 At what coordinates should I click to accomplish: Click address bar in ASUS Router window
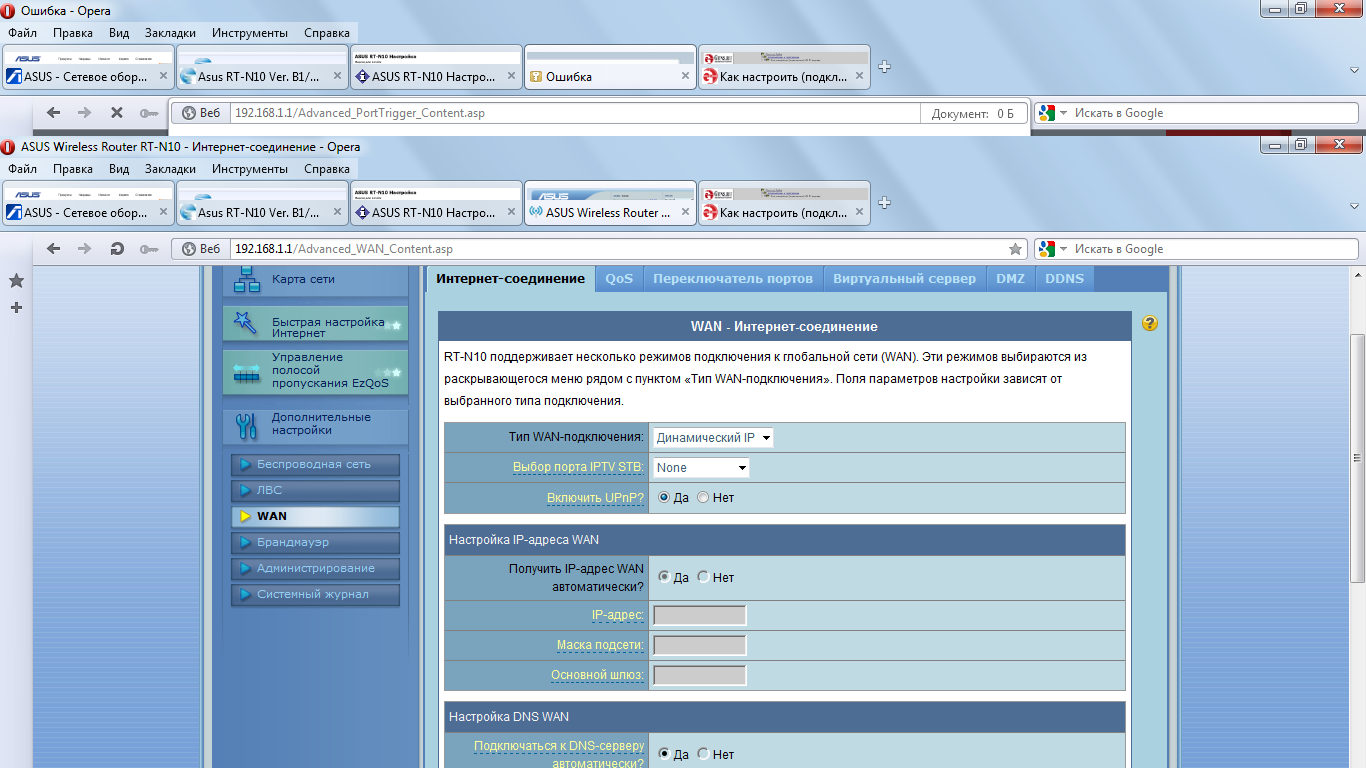pos(615,249)
